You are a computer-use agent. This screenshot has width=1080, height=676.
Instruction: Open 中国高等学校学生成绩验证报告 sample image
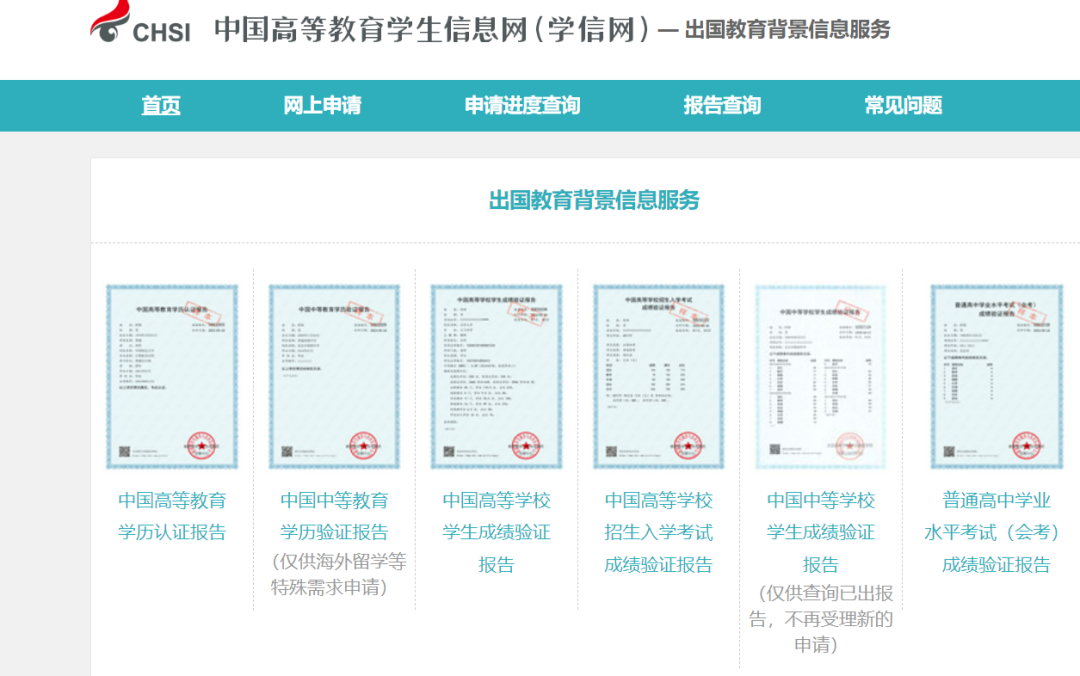click(x=497, y=376)
